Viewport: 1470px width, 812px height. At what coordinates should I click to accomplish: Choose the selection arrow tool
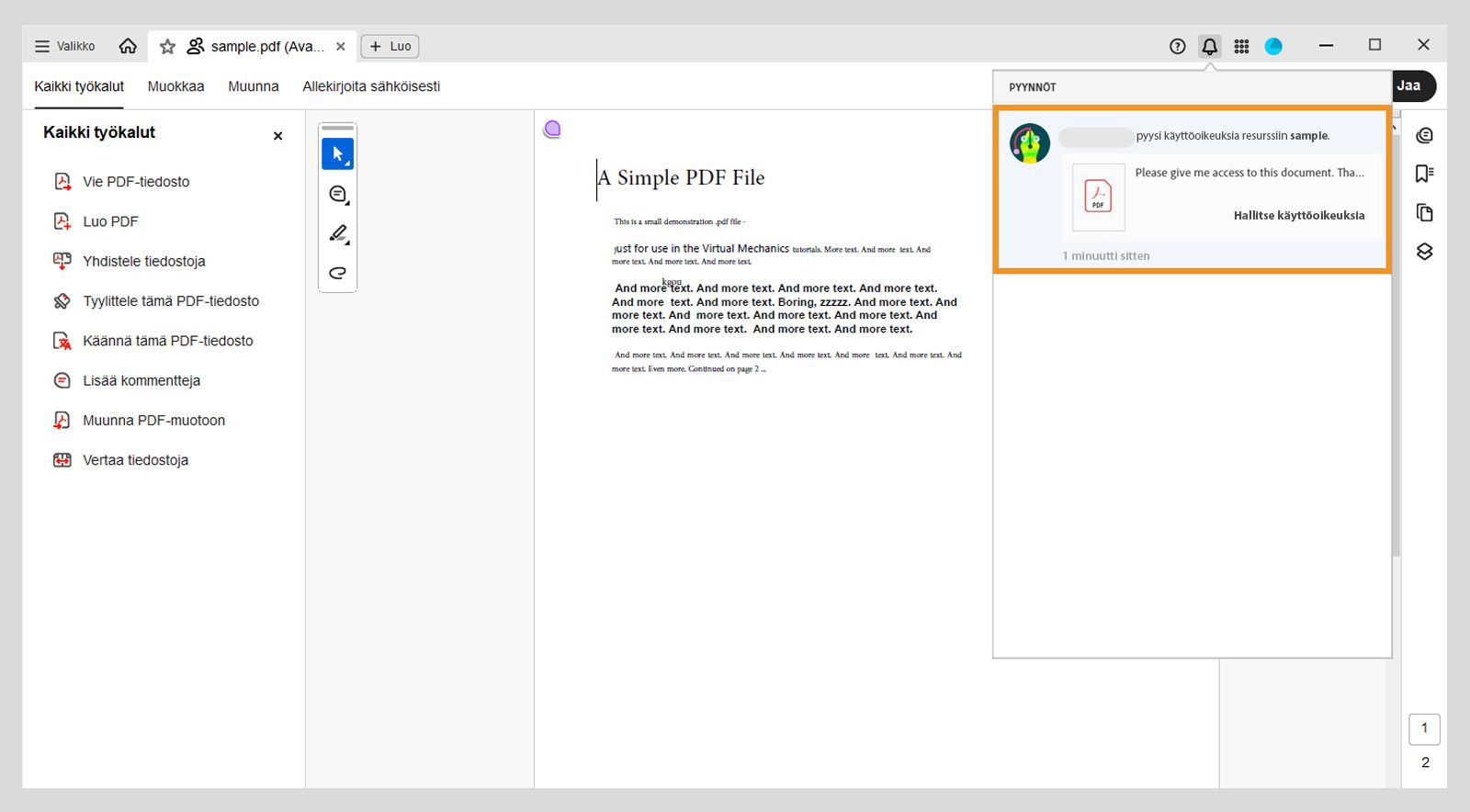(x=338, y=154)
